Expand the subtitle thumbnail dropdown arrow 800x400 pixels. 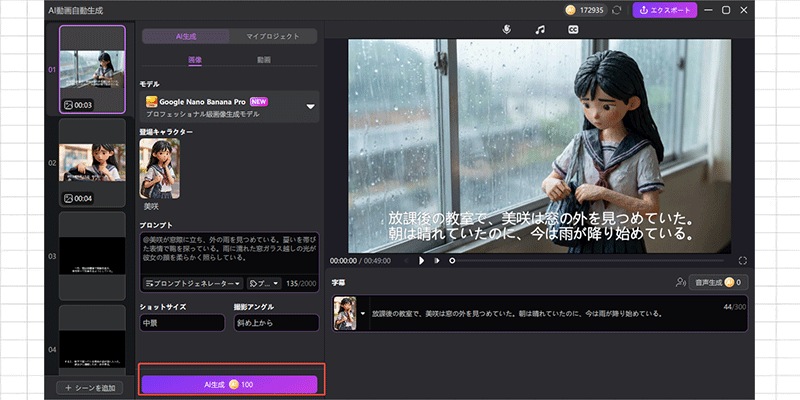tap(363, 313)
